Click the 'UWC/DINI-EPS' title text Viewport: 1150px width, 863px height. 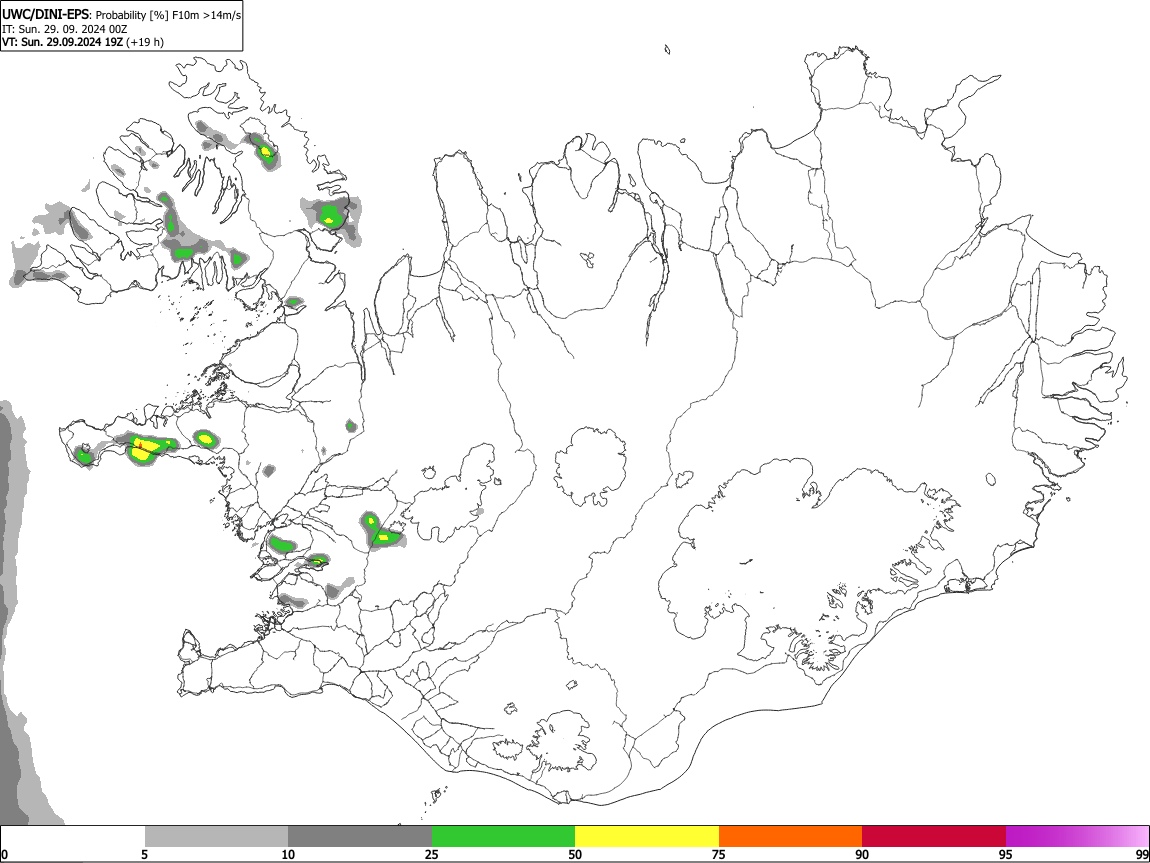[x=46, y=14]
